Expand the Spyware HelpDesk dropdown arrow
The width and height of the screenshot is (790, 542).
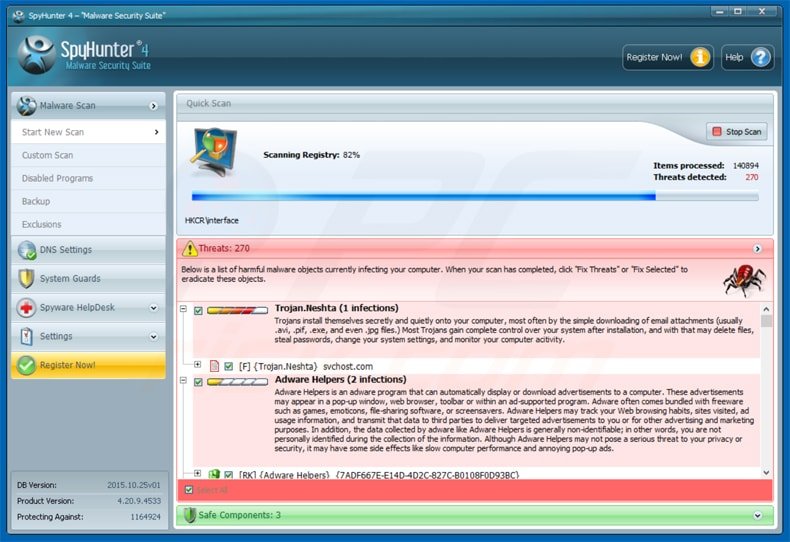click(x=154, y=308)
